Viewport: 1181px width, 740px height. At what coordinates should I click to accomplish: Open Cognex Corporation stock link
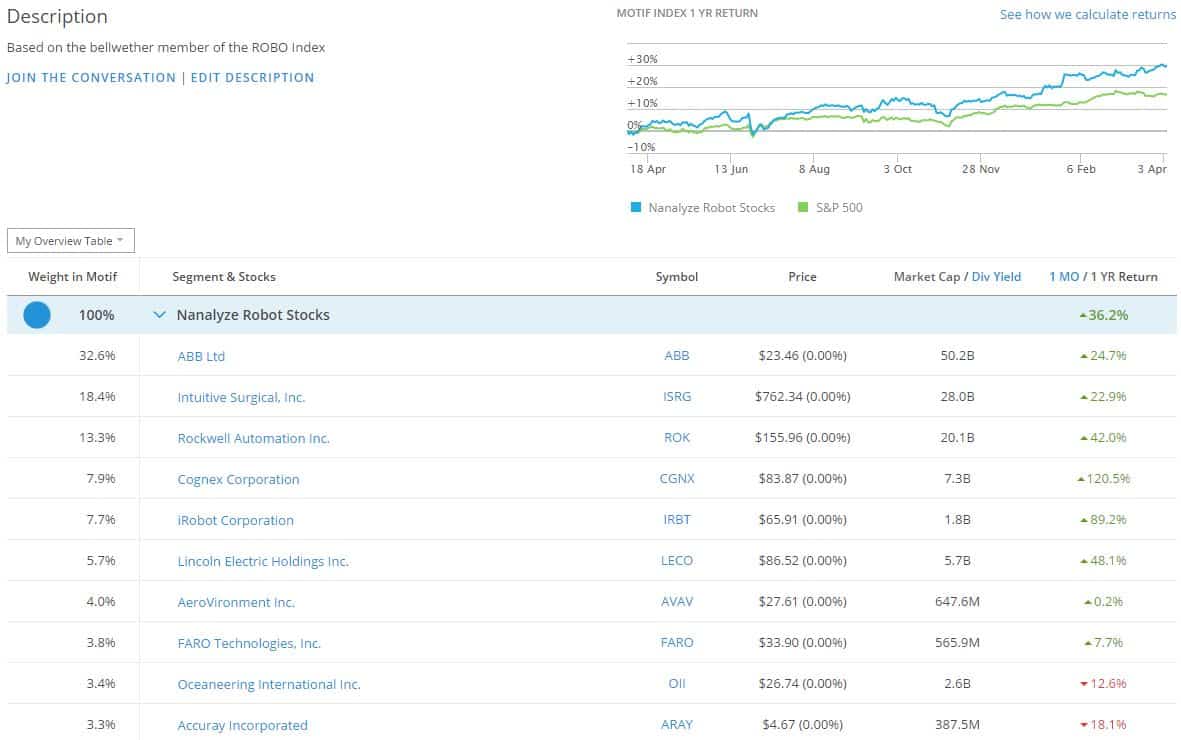click(238, 479)
